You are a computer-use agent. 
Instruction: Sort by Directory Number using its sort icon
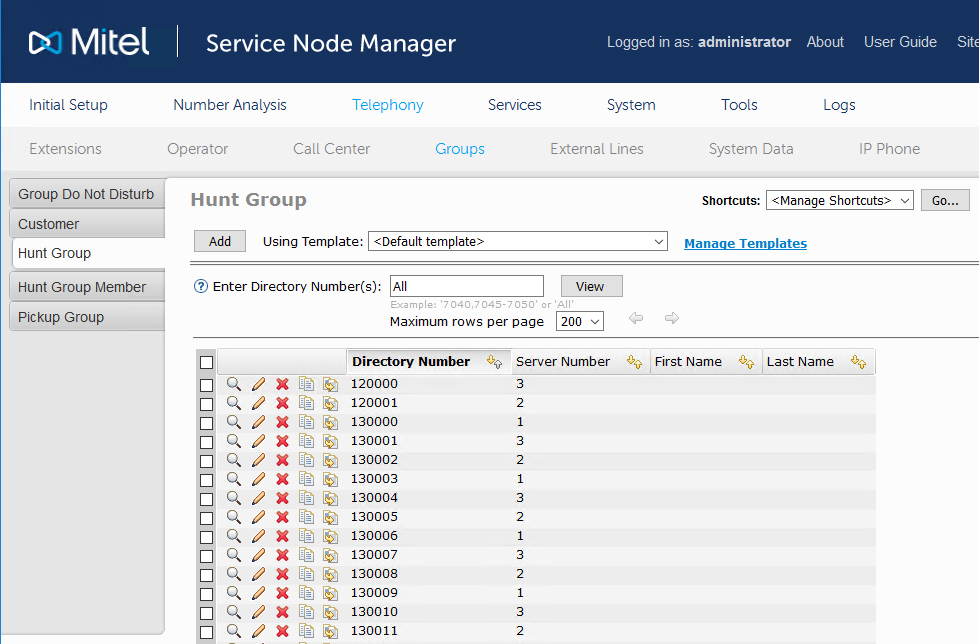494,362
